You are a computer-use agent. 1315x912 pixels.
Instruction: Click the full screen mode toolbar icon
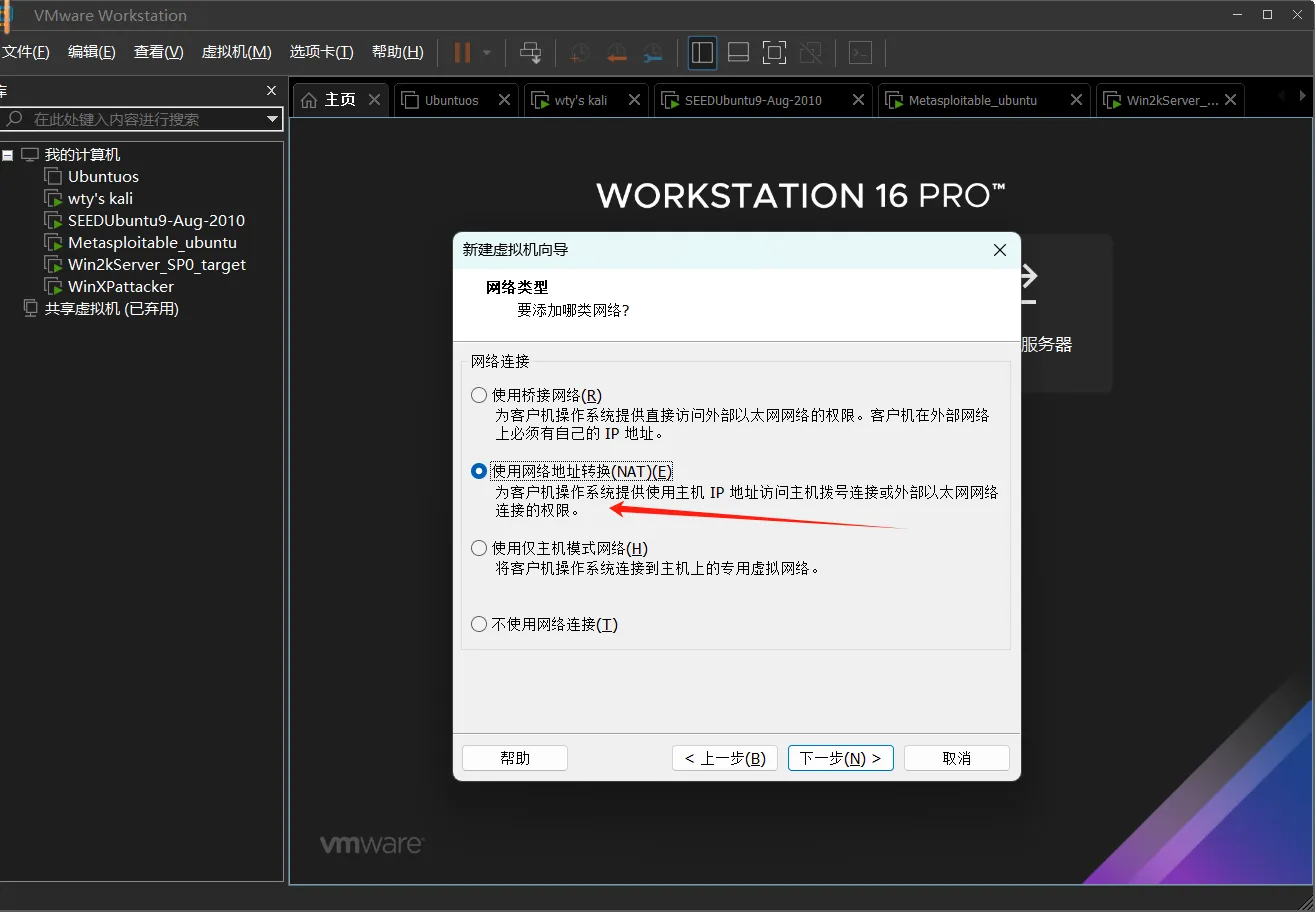(775, 53)
